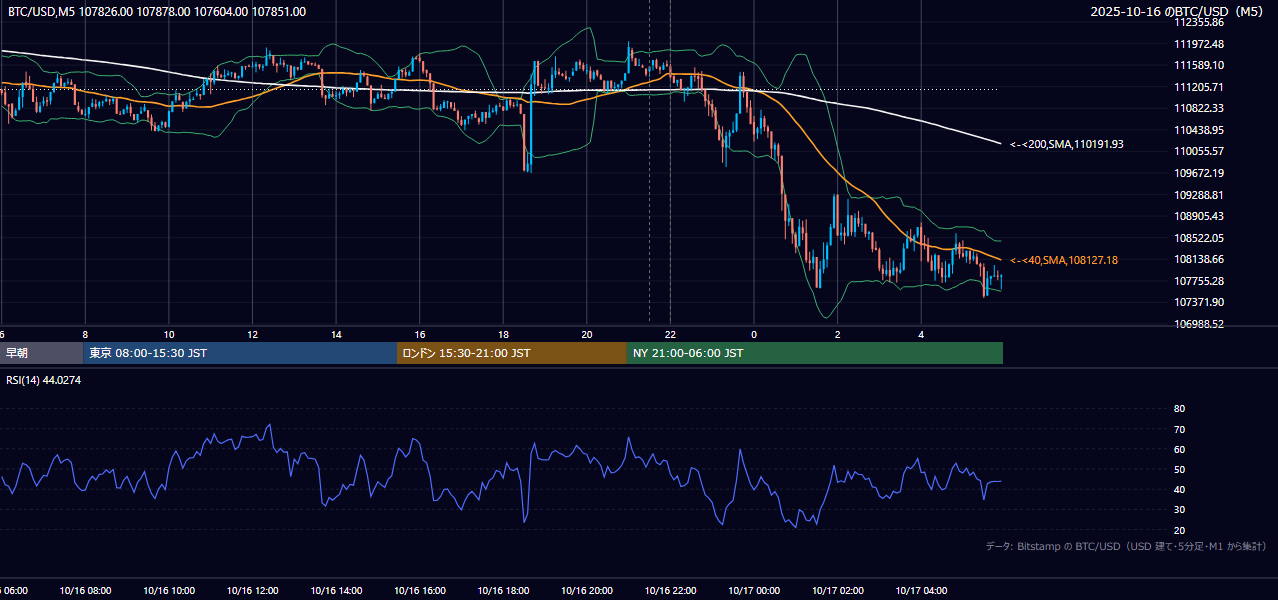
Task: Click hour tick 14 under price chart
Action: pos(336,334)
